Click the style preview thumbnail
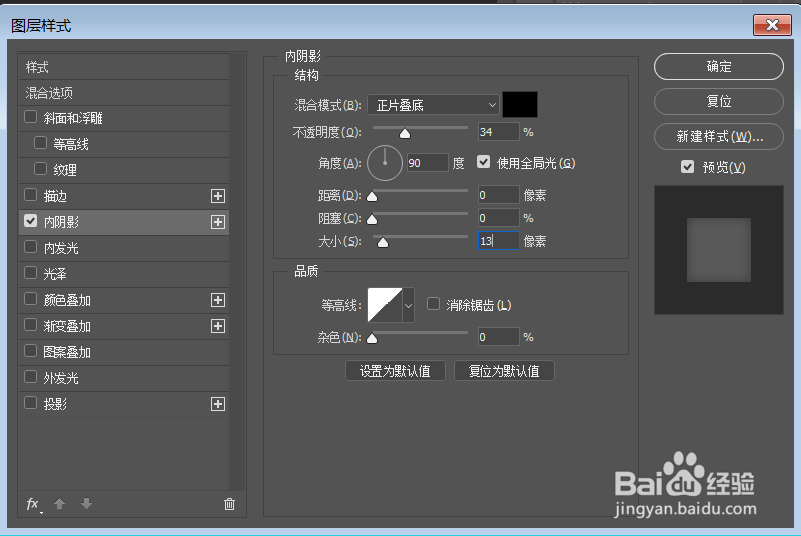 pos(718,250)
